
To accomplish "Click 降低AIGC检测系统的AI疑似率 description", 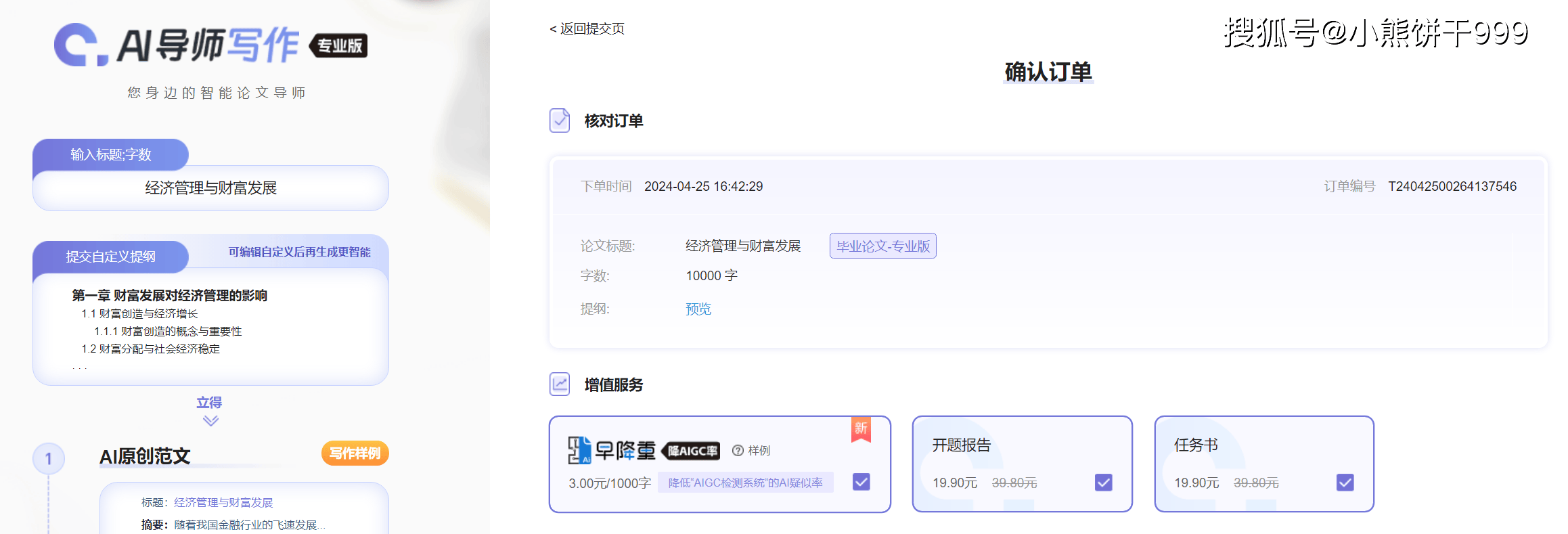I will point(745,483).
